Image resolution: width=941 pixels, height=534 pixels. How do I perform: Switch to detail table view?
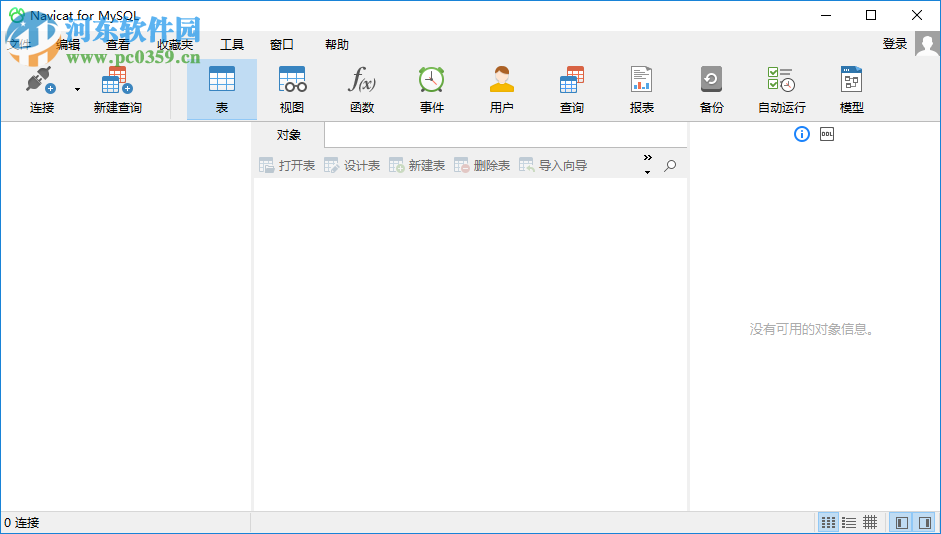(x=870, y=523)
